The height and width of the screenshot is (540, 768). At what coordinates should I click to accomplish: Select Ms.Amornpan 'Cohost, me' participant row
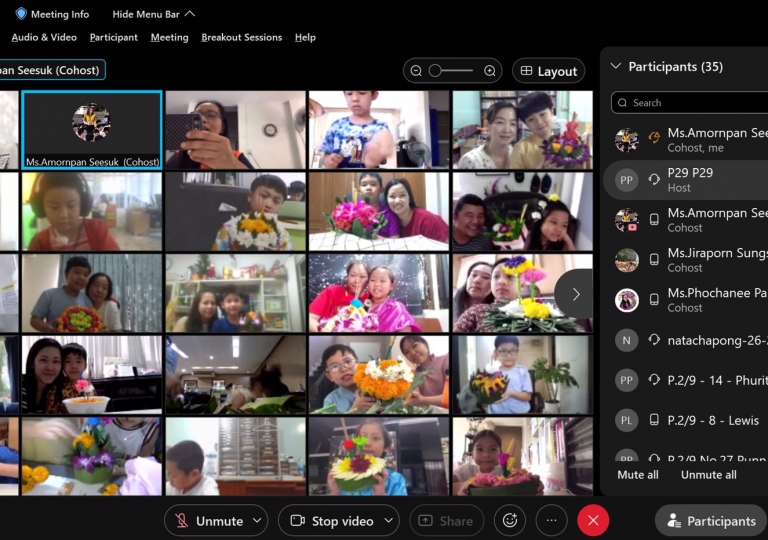pos(686,140)
